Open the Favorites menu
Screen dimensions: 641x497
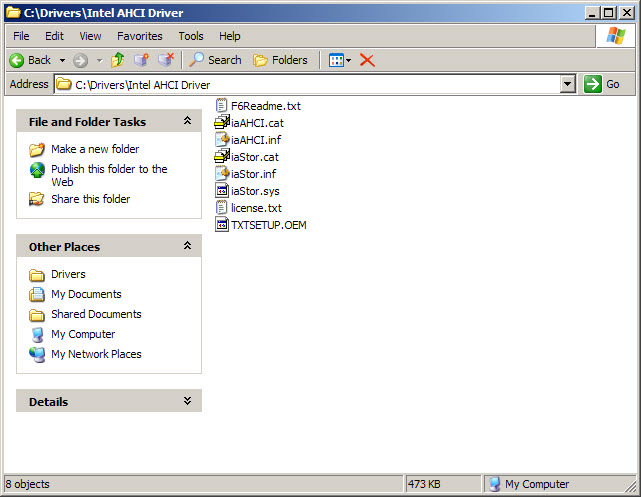point(139,36)
